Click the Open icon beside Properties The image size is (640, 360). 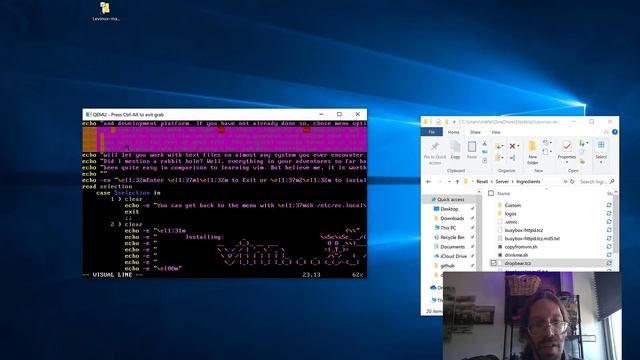pos(582,143)
